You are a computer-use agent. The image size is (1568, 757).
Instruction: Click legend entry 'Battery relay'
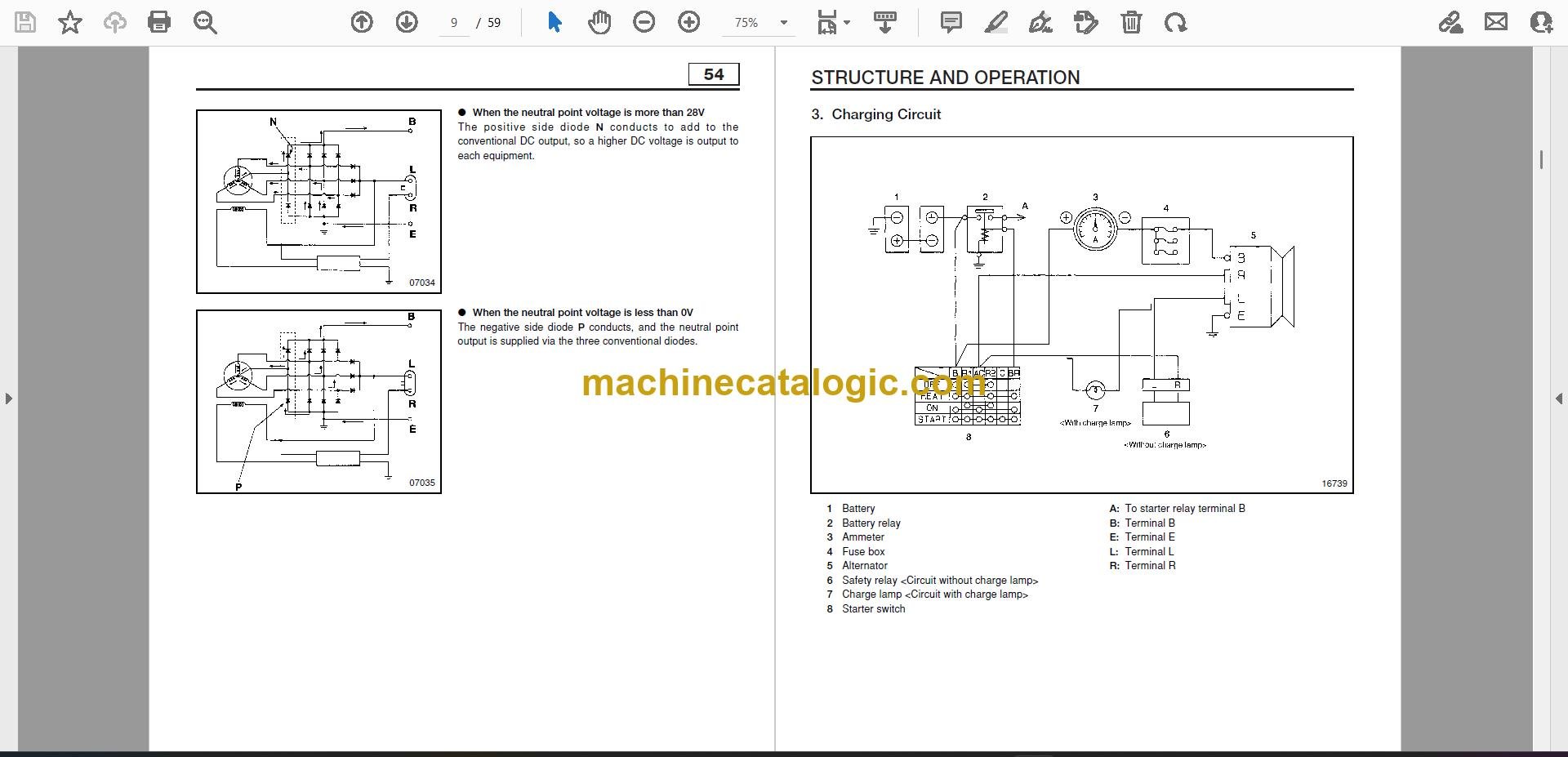coord(871,523)
